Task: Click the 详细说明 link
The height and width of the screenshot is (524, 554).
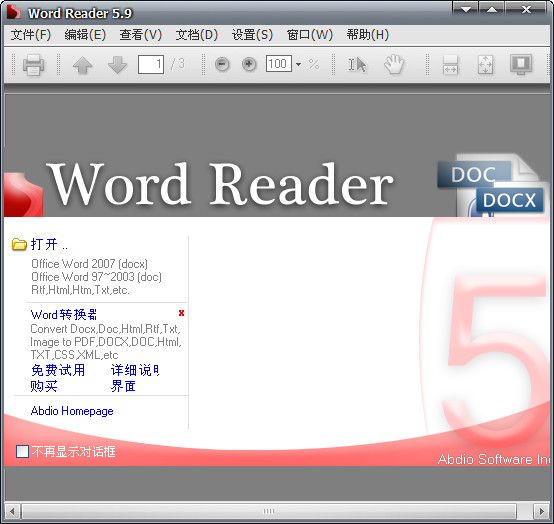Action: point(135,370)
